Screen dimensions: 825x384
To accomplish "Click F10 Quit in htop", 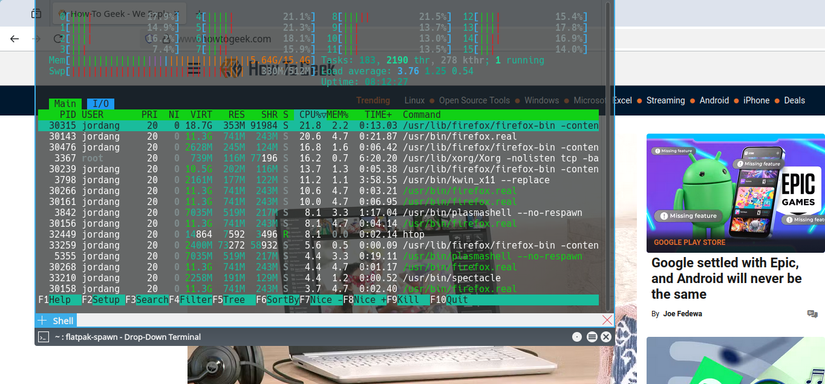I will [x=449, y=300].
